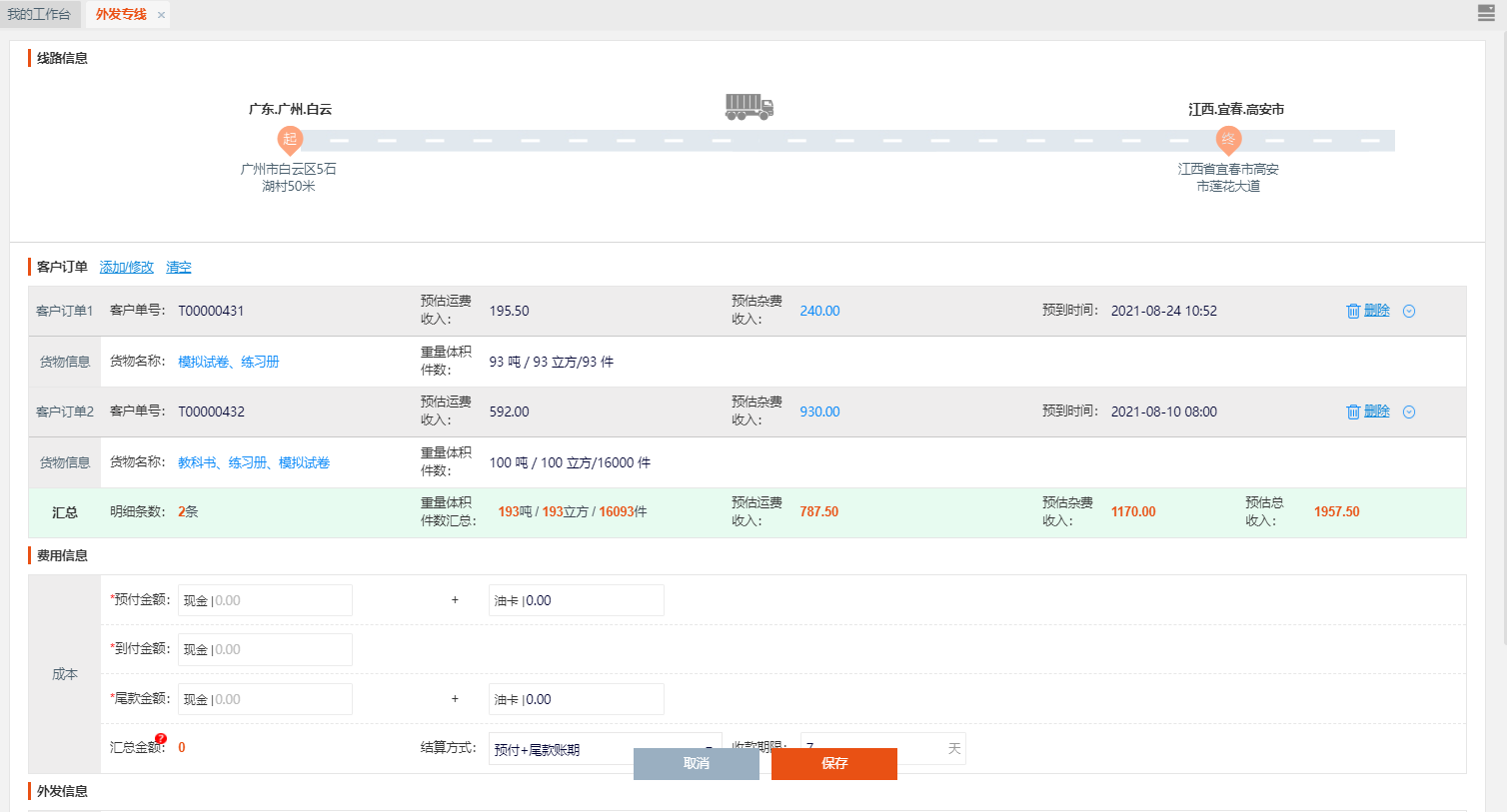Image resolution: width=1507 pixels, height=812 pixels.
Task: Click arrival time 2021-08-10 08:00
Action: [1164, 411]
